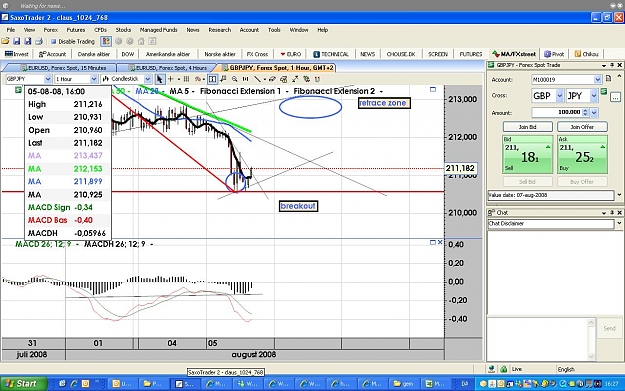Click the green S icon beside JPY
This screenshot has height=391, width=625.
[x=604, y=92]
